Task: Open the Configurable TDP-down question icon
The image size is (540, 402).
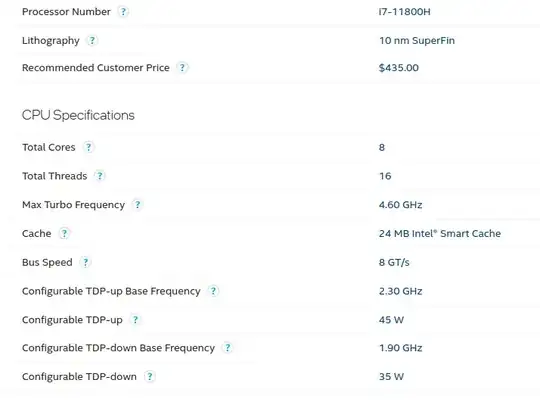Action: (x=149, y=377)
